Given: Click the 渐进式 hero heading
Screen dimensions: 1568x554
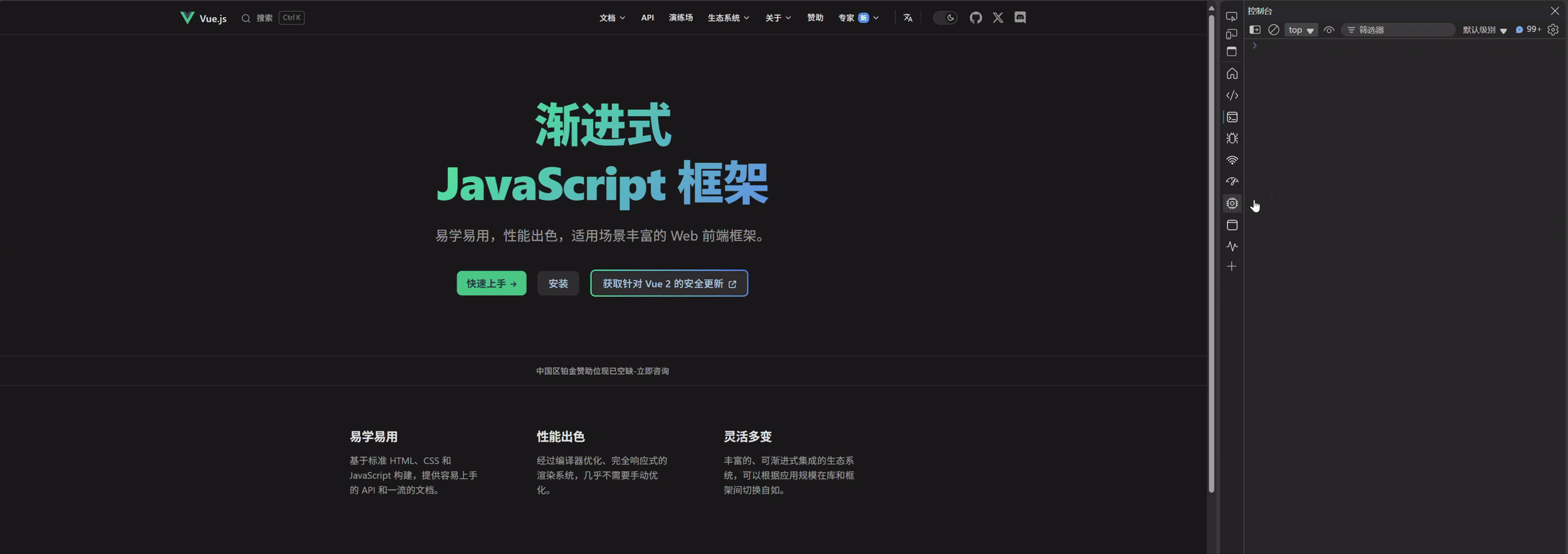Looking at the screenshot, I should (603, 124).
